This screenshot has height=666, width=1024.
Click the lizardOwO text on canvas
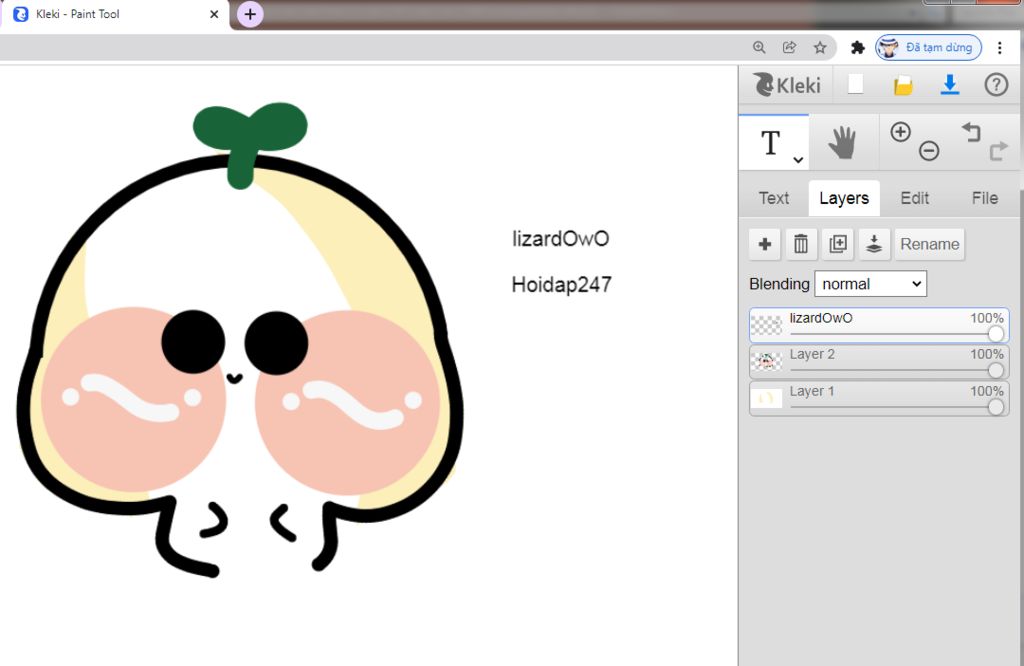(x=560, y=239)
